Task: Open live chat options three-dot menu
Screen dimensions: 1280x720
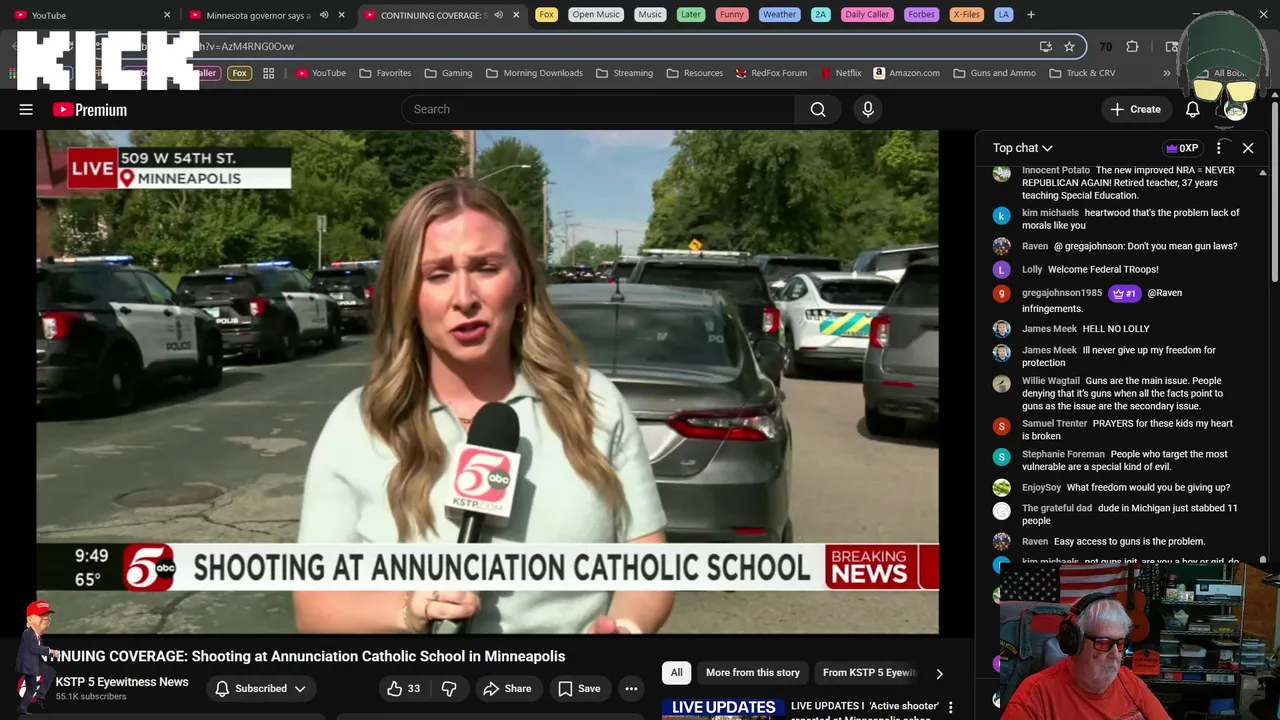Action: [1219, 148]
